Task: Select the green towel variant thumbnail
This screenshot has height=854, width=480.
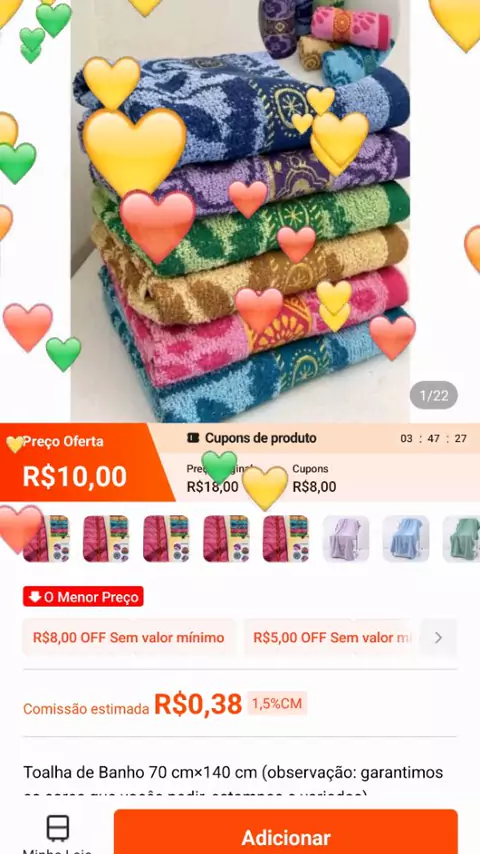Action: [x=461, y=539]
